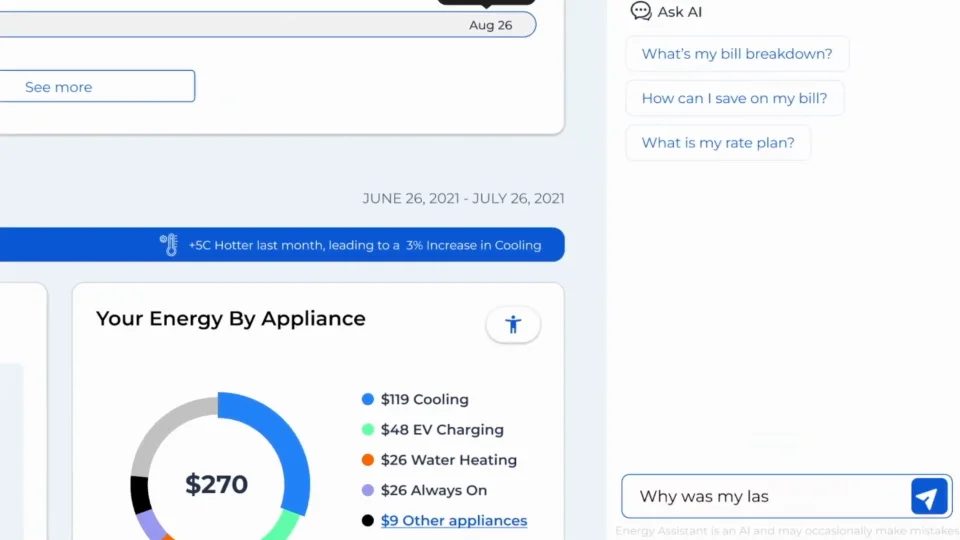Click black Other appliances legend dot
Screen dimensions: 960x540
[x=367, y=520]
